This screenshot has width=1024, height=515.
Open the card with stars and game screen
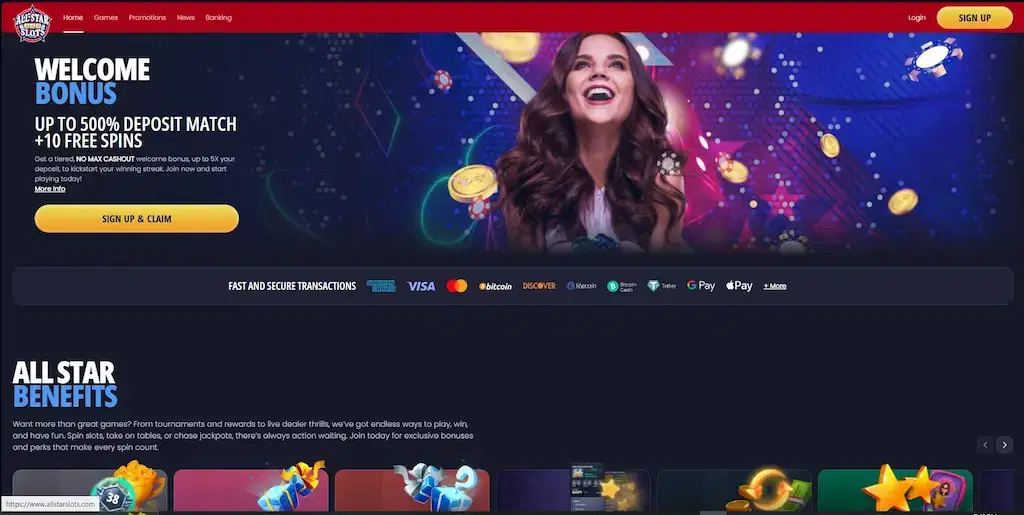[573, 490]
